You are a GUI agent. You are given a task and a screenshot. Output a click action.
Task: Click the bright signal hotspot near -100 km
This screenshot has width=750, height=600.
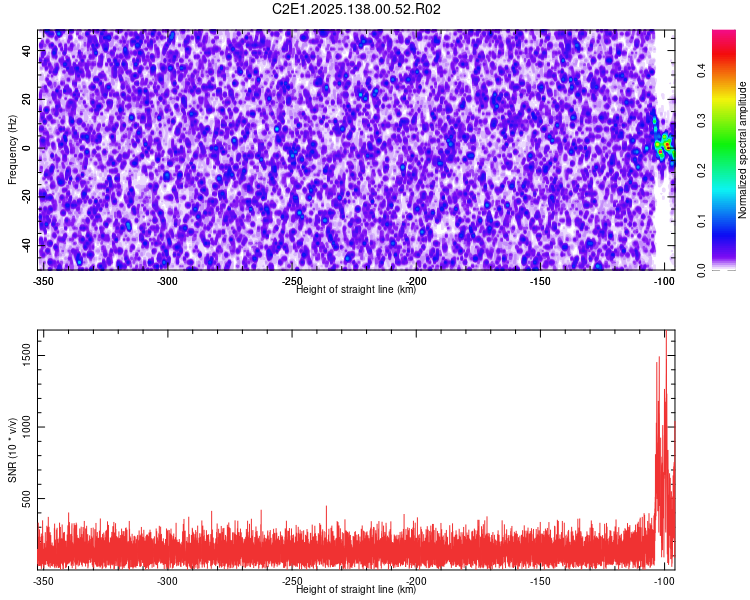pyautogui.click(x=664, y=145)
